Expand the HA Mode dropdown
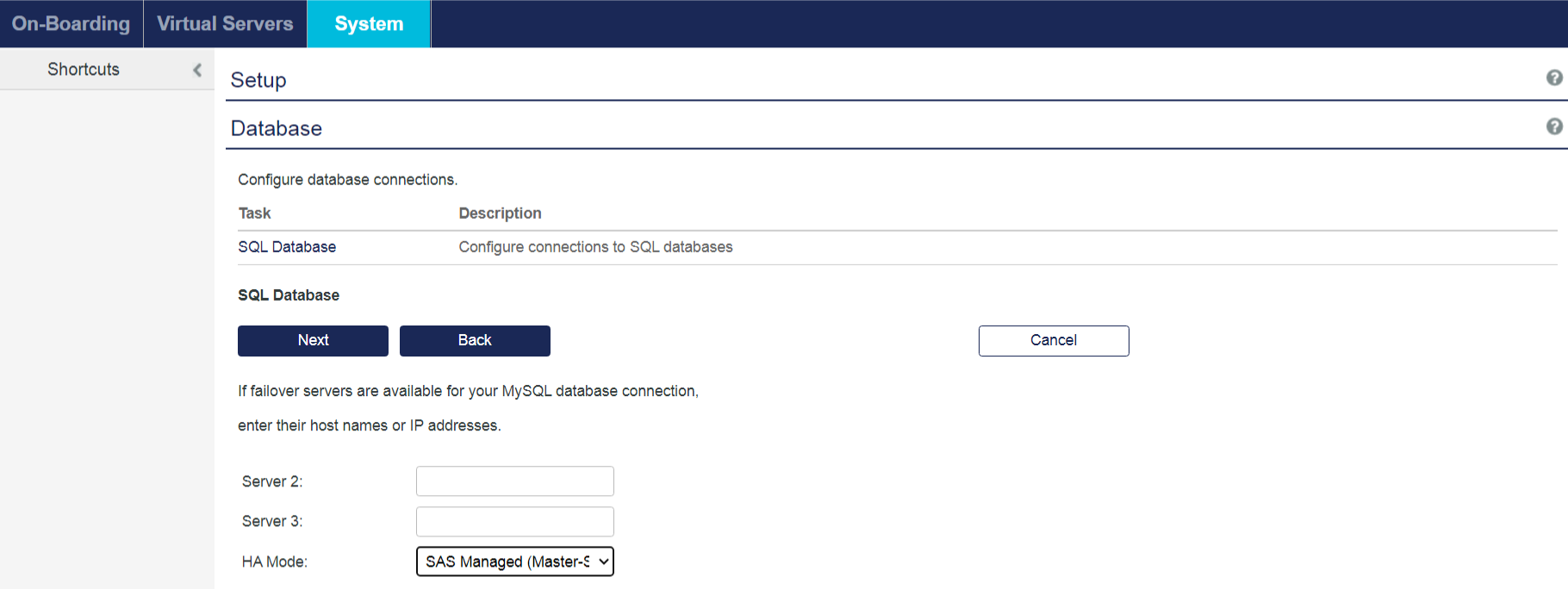1568x589 pixels. tap(514, 561)
